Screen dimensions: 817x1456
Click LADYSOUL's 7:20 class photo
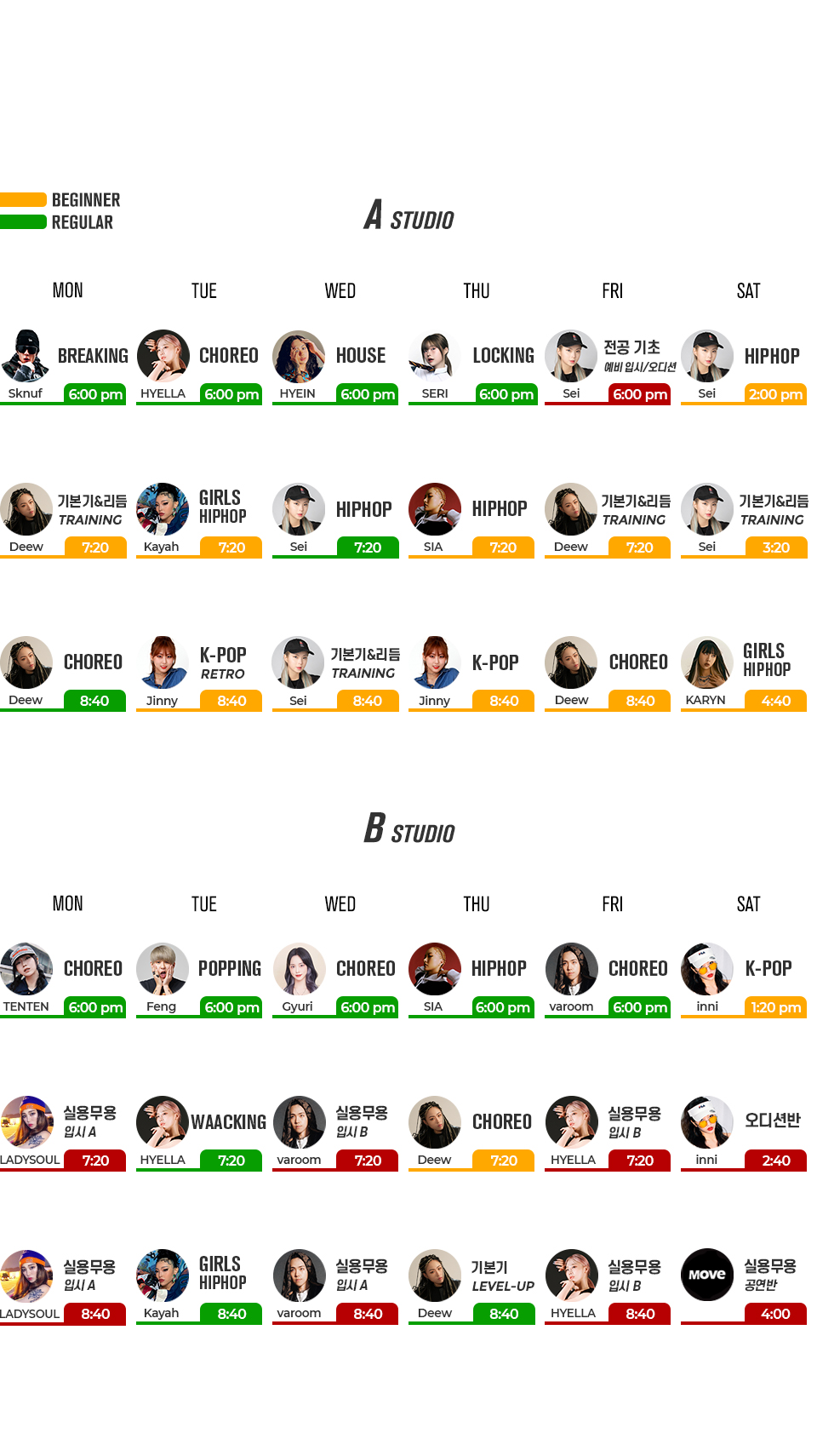[x=26, y=1122]
